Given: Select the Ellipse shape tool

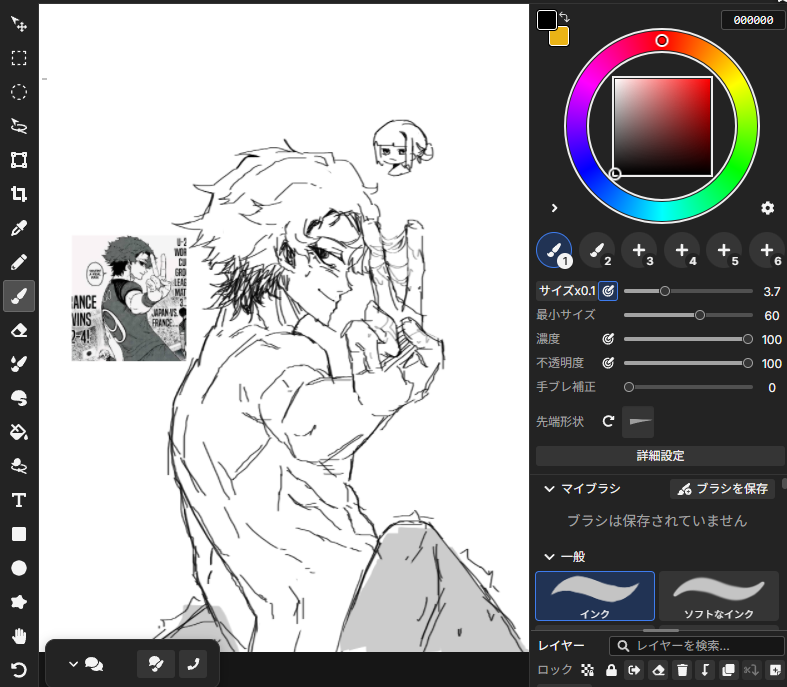Looking at the screenshot, I should (x=19, y=568).
